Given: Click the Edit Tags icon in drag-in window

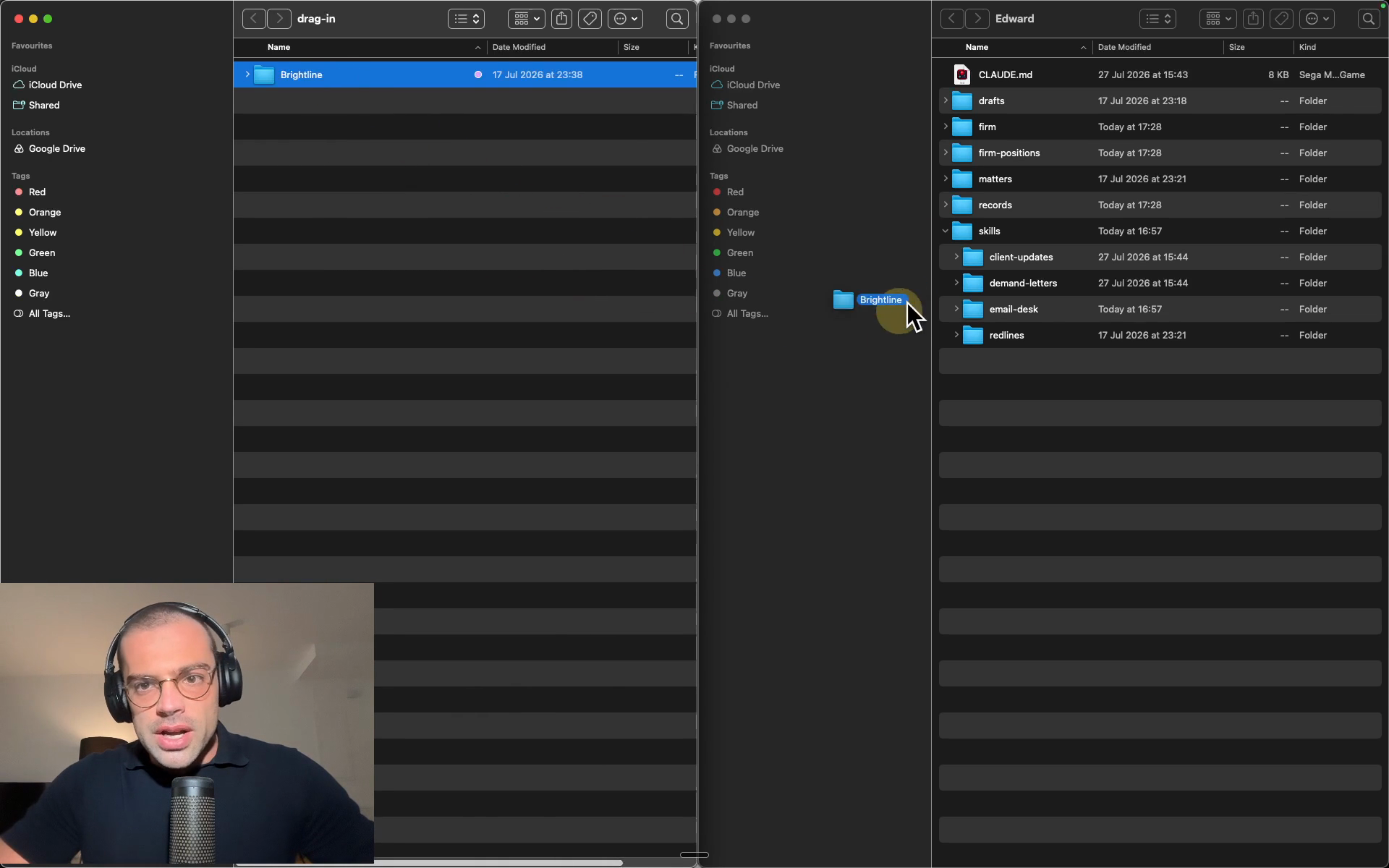Looking at the screenshot, I should click(x=590, y=19).
